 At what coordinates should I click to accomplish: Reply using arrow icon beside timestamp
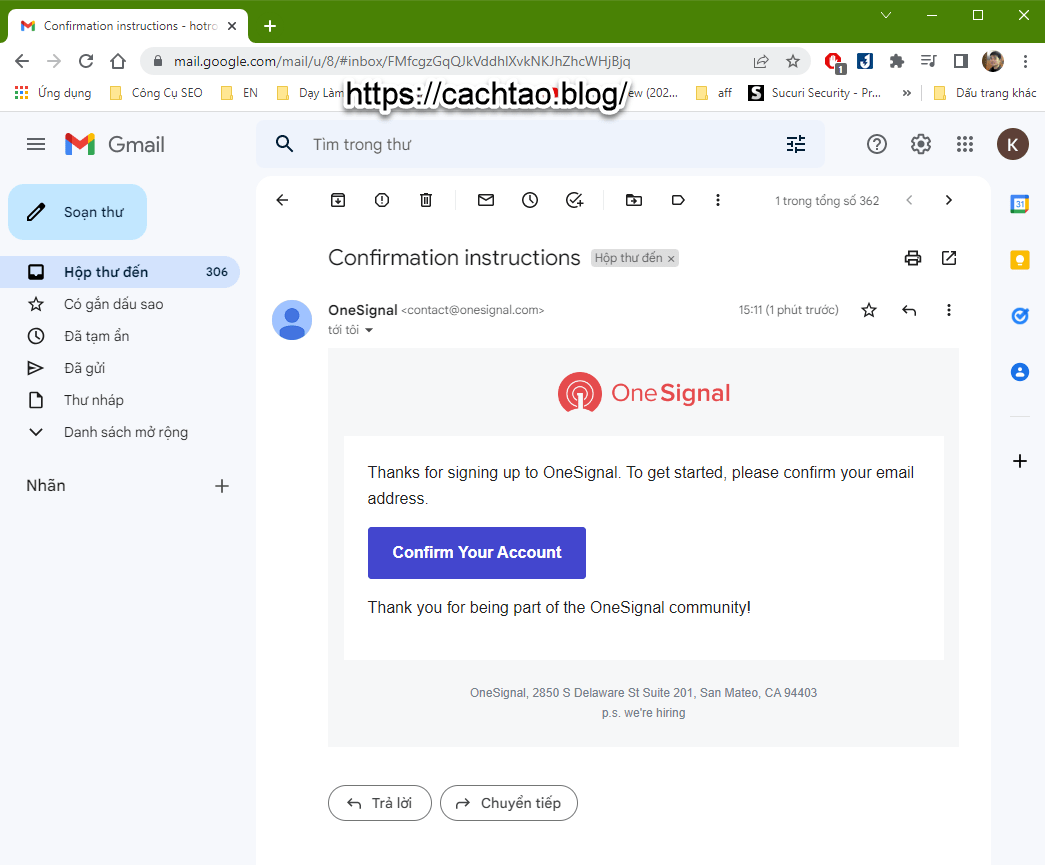pos(909,310)
